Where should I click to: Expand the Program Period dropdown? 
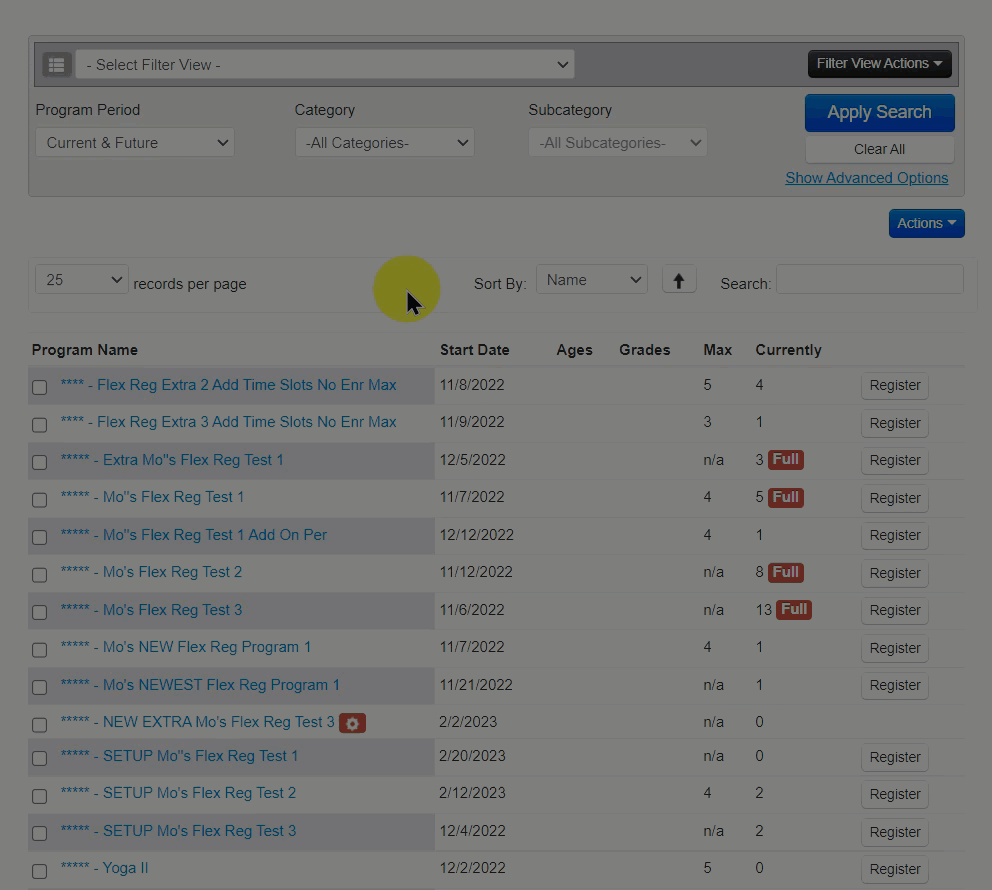[x=135, y=143]
